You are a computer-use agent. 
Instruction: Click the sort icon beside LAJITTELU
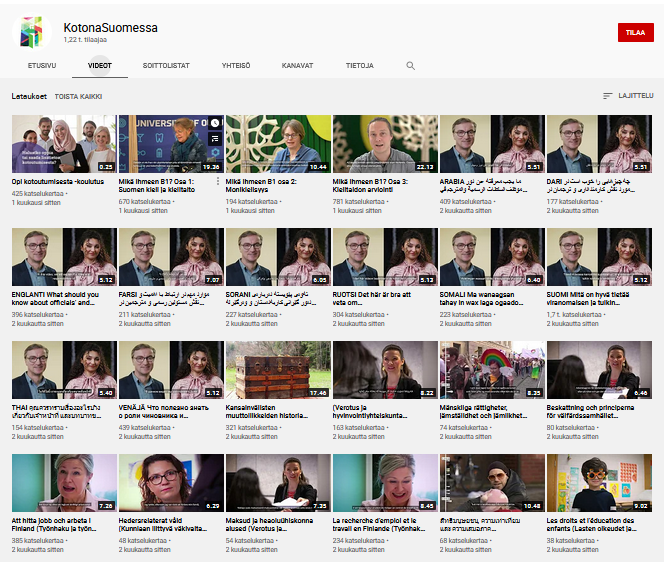607,96
